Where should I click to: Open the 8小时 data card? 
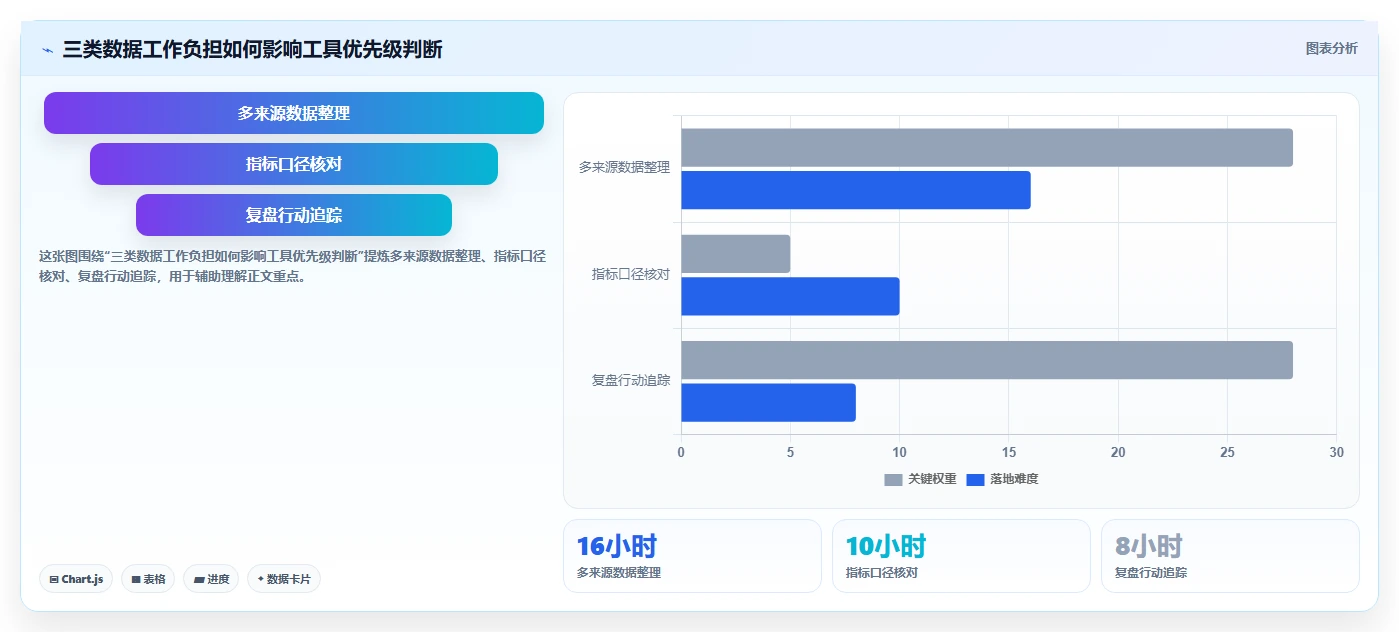click(1230, 556)
